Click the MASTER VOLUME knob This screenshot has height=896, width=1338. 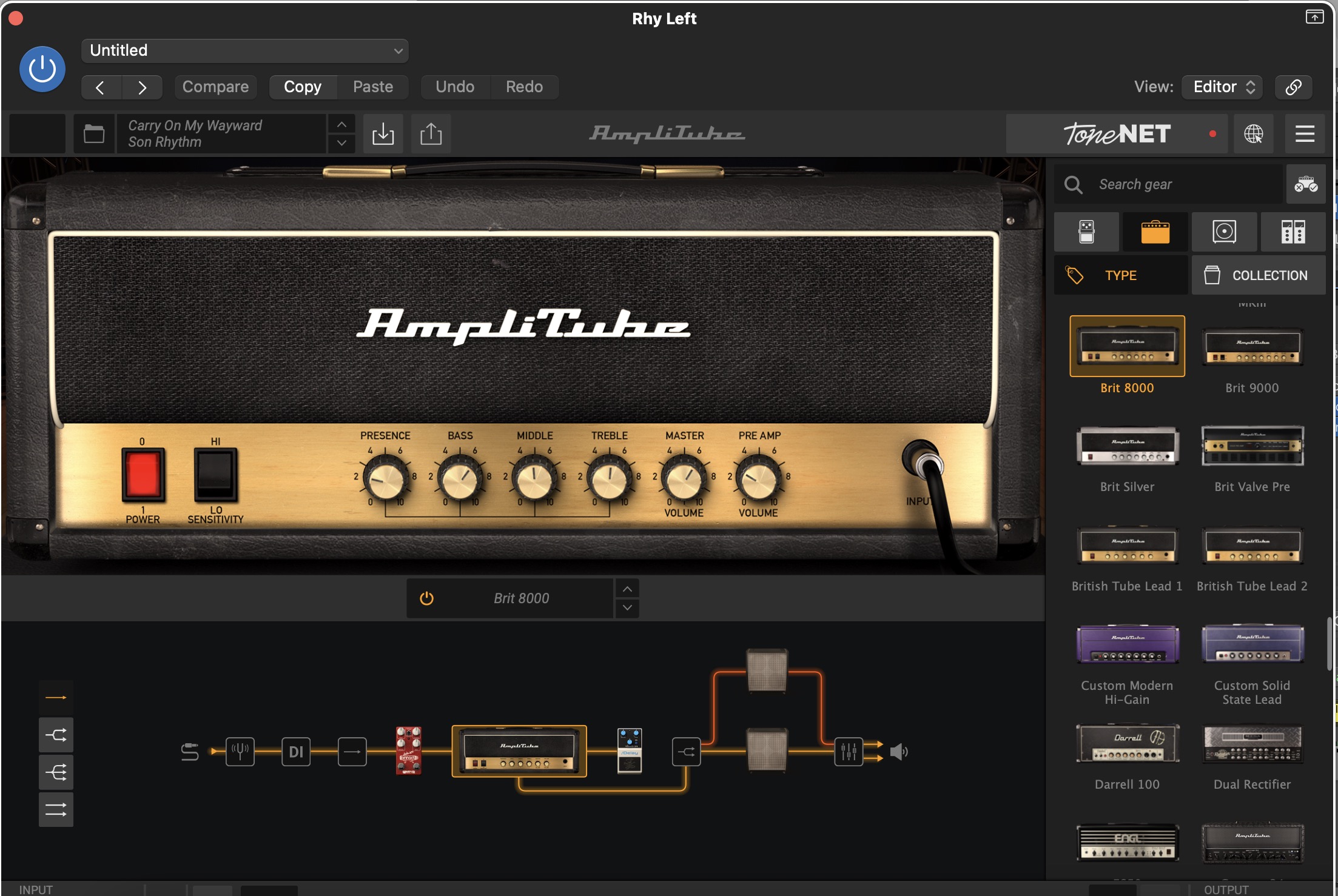(684, 479)
